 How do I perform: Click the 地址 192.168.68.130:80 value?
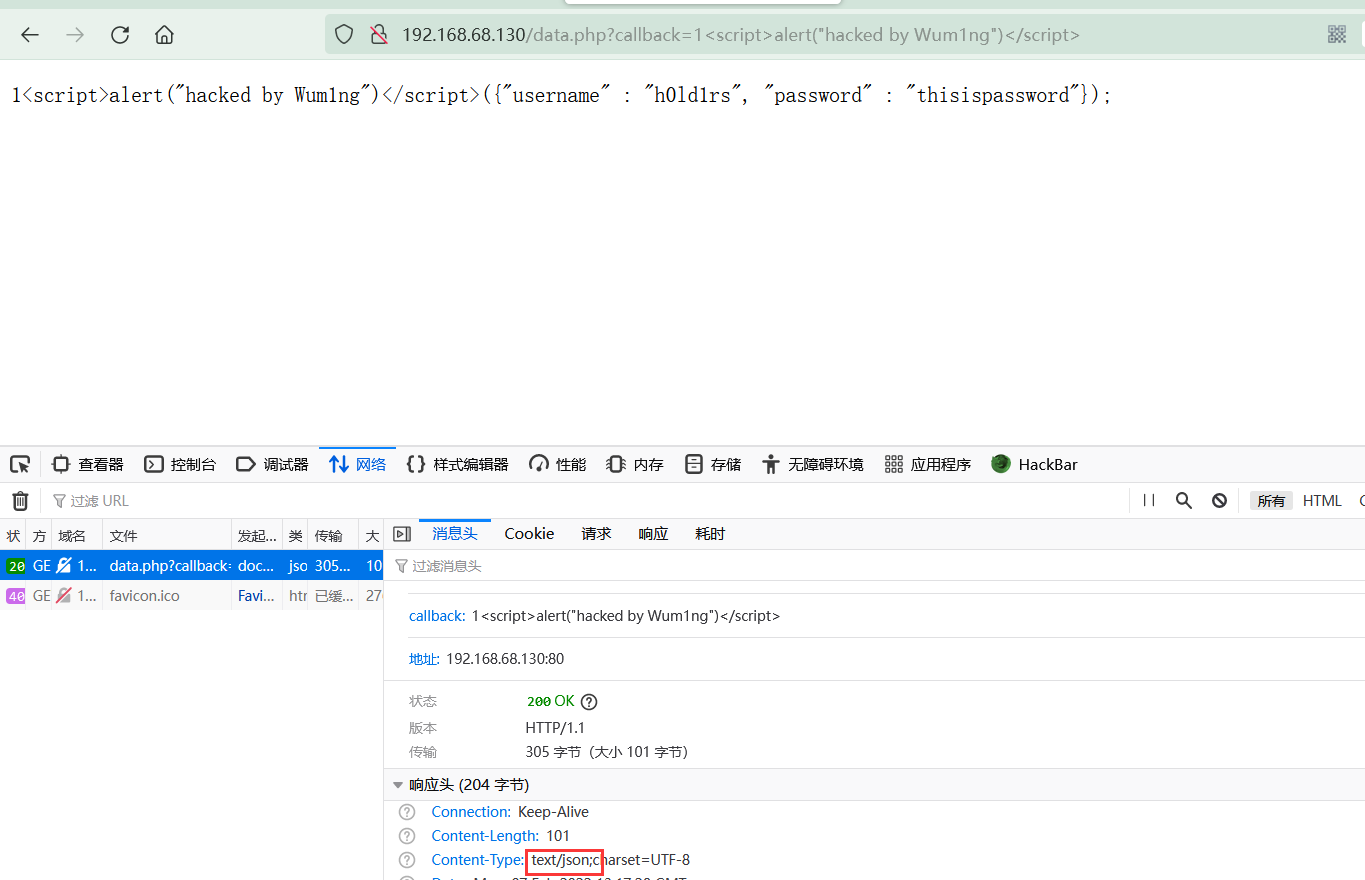pyautogui.click(x=505, y=659)
